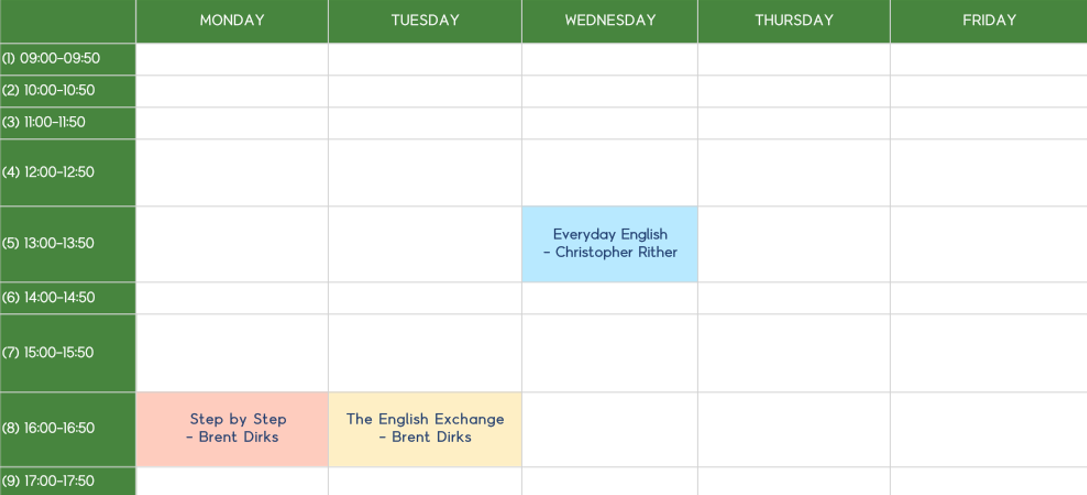The width and height of the screenshot is (1087, 495).
Task: Select the WEDNESDAY column header
Action: click(x=610, y=21)
